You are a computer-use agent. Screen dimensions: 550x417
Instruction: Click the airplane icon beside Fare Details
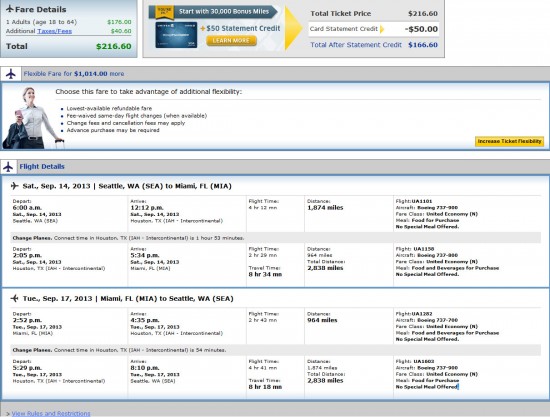(10, 9)
